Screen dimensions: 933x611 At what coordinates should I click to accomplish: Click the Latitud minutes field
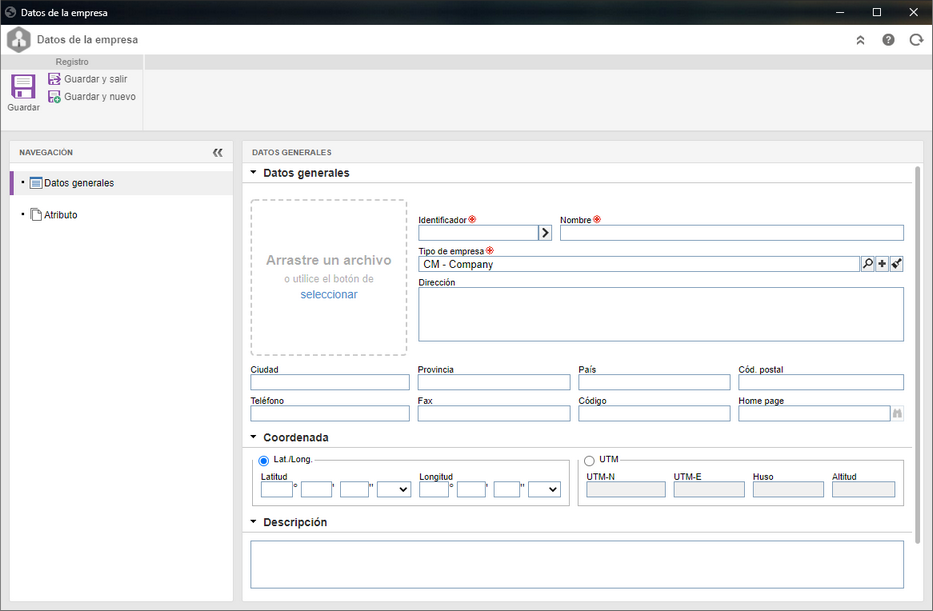coord(316,490)
